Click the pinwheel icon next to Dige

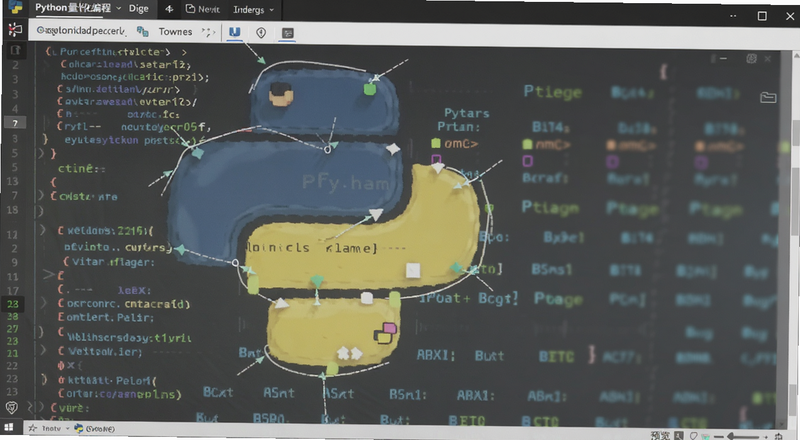pyautogui.click(x=169, y=9)
